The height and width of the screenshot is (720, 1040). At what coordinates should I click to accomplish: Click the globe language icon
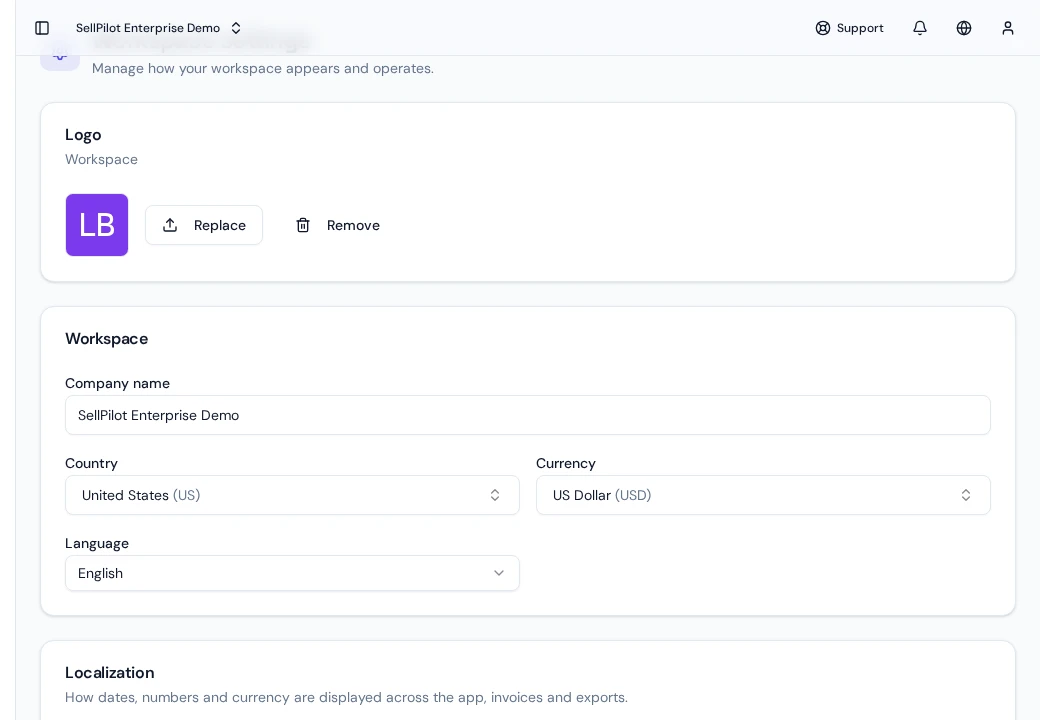[x=964, y=28]
